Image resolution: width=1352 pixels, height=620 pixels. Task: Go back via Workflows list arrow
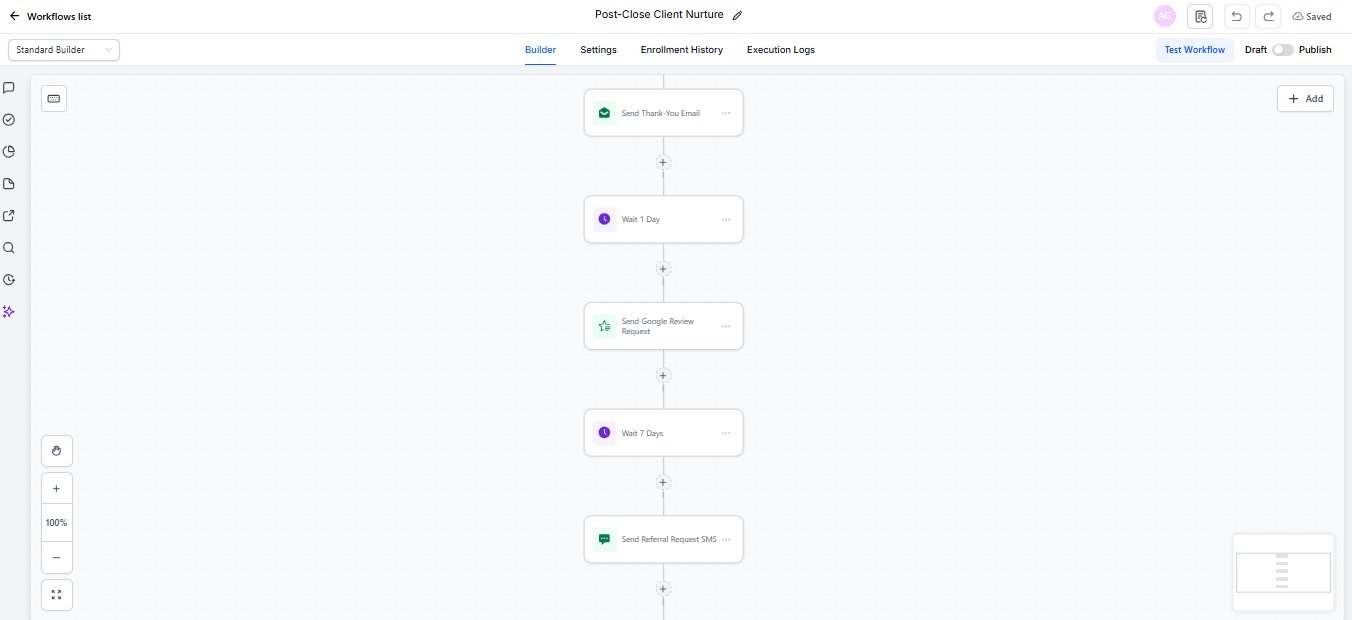pyautogui.click(x=14, y=16)
